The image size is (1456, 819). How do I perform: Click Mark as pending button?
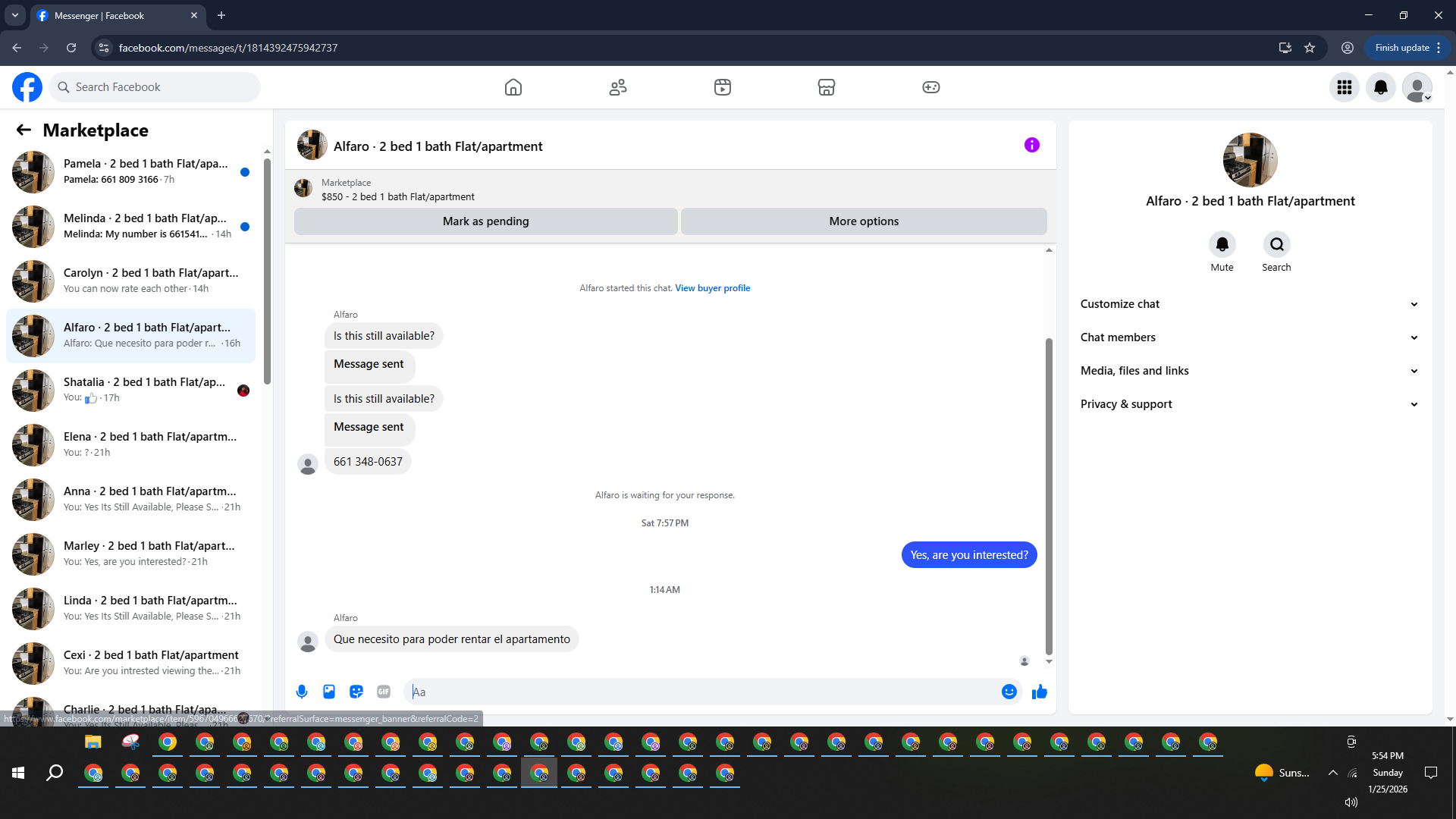(486, 221)
